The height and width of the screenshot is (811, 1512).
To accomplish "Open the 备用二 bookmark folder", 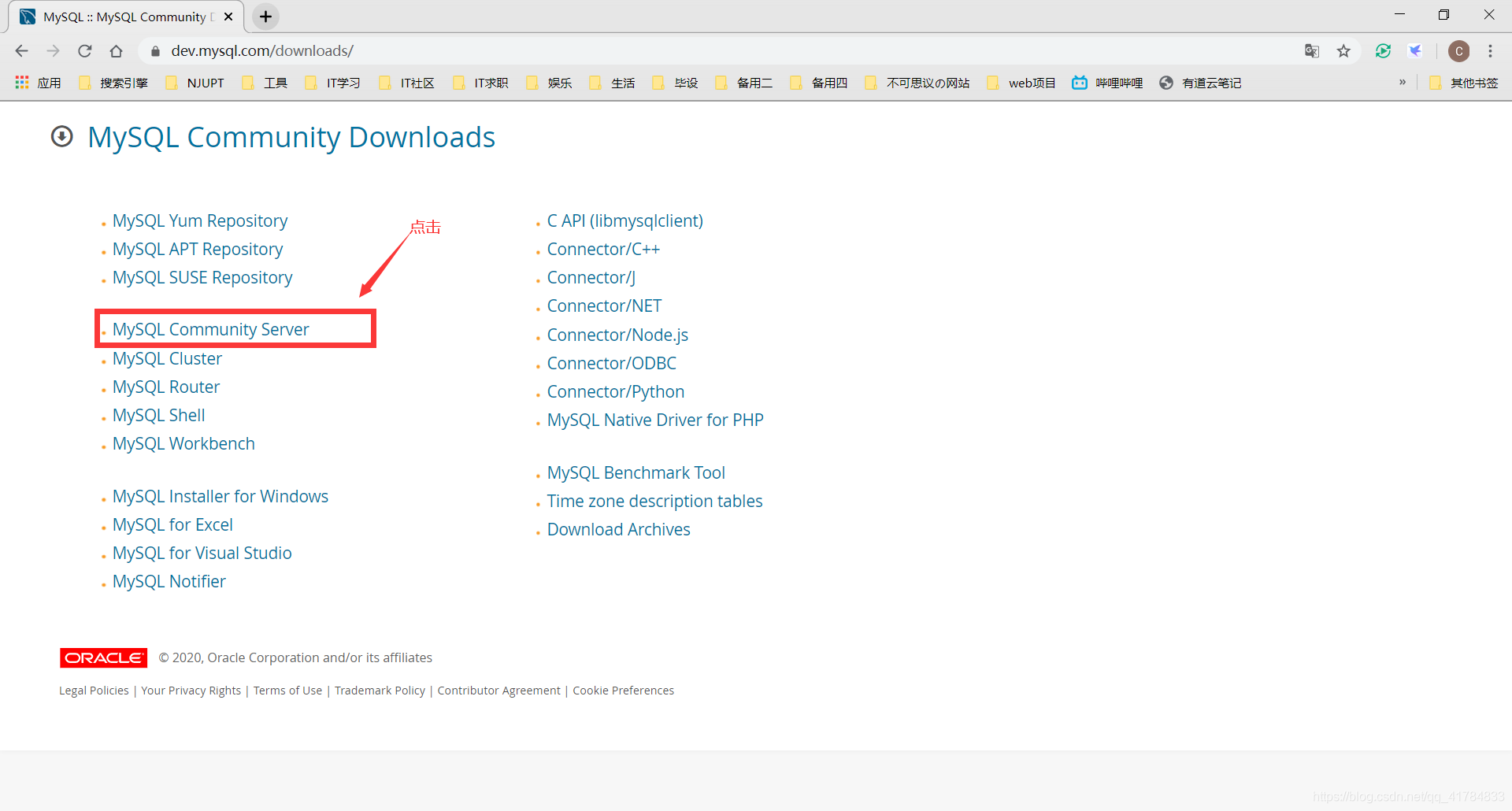I will 743,83.
